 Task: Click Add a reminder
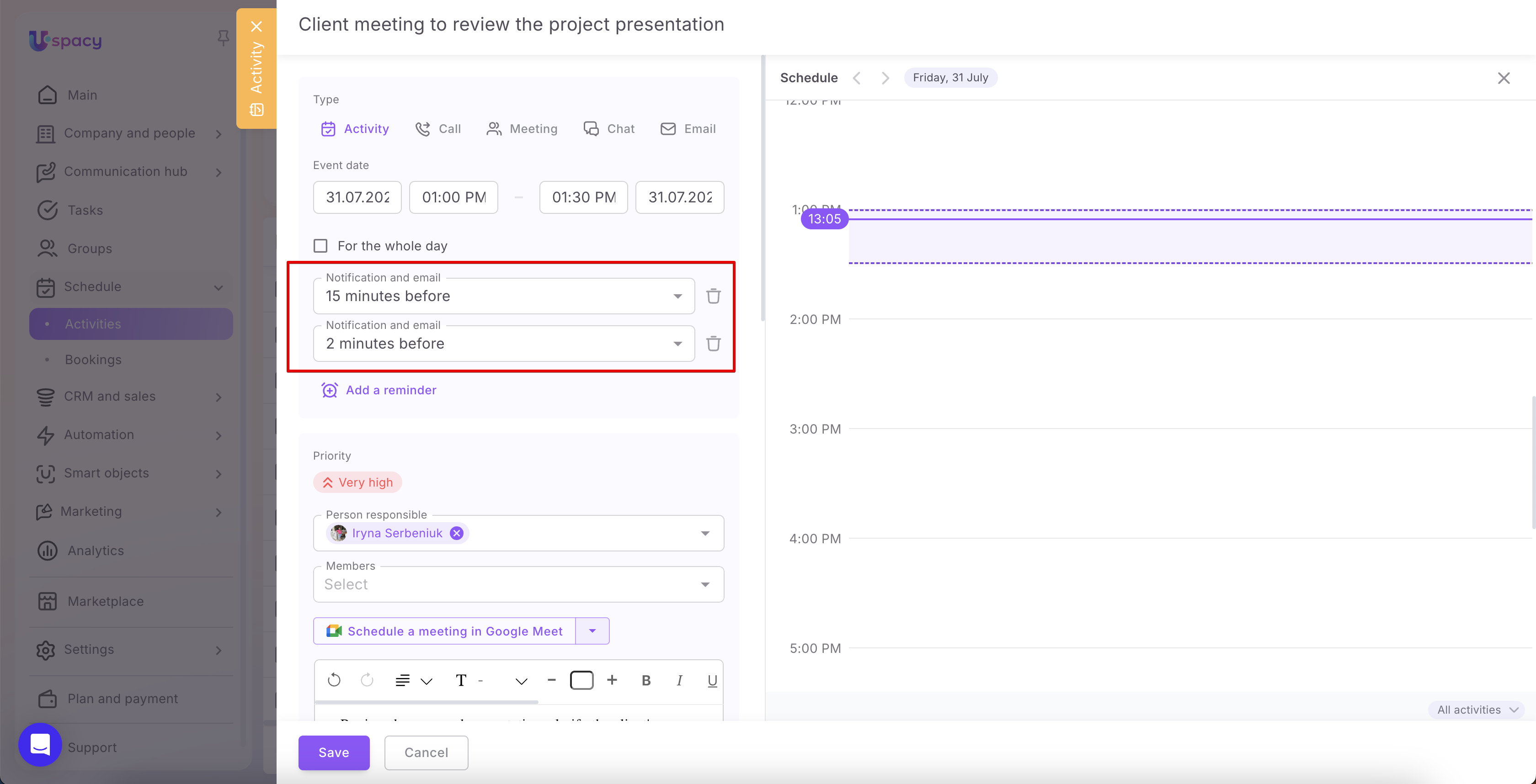tap(379, 390)
